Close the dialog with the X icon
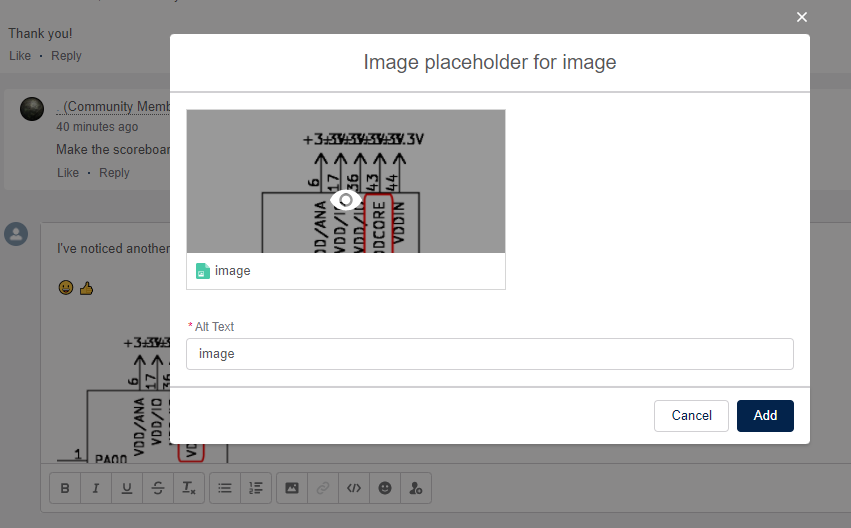 tap(802, 17)
